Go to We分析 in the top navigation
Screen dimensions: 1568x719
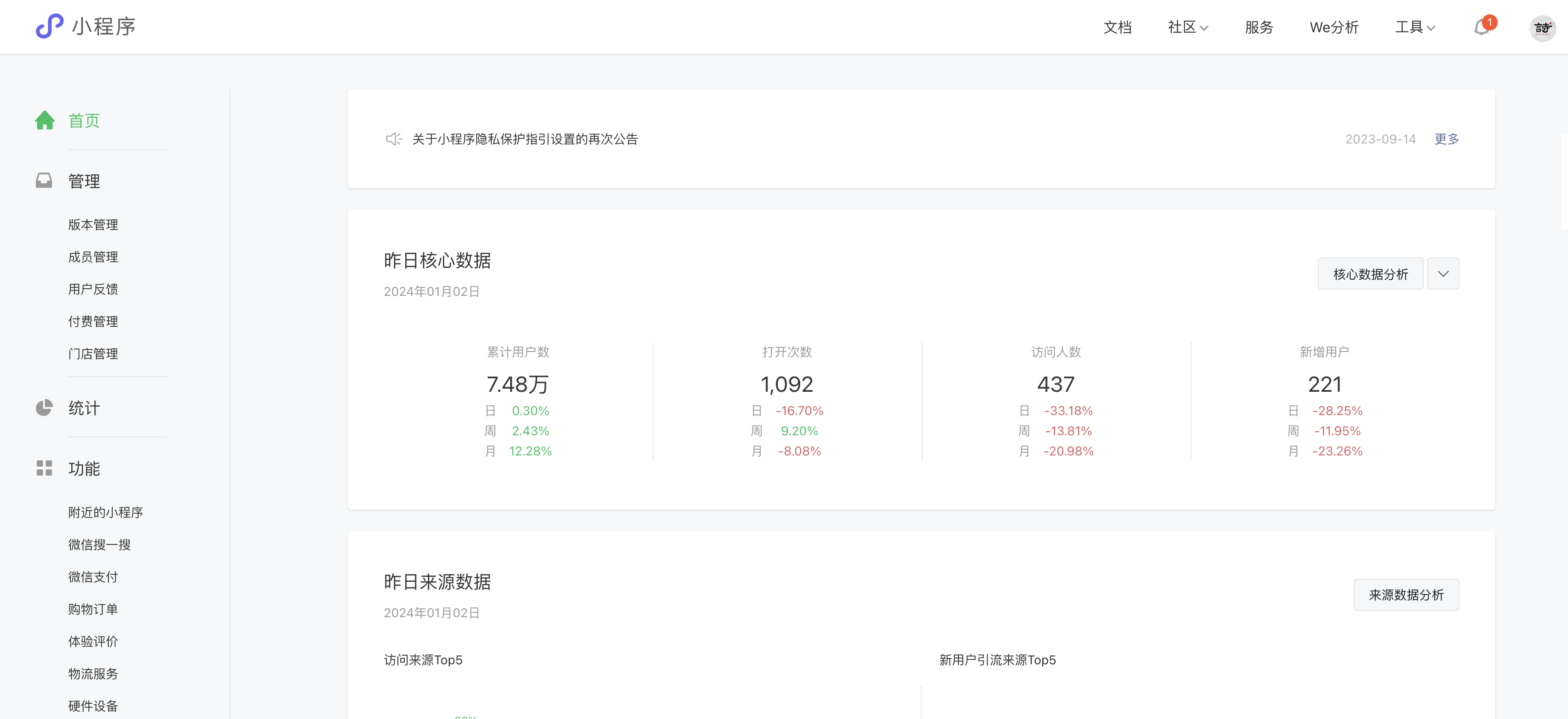click(x=1334, y=27)
